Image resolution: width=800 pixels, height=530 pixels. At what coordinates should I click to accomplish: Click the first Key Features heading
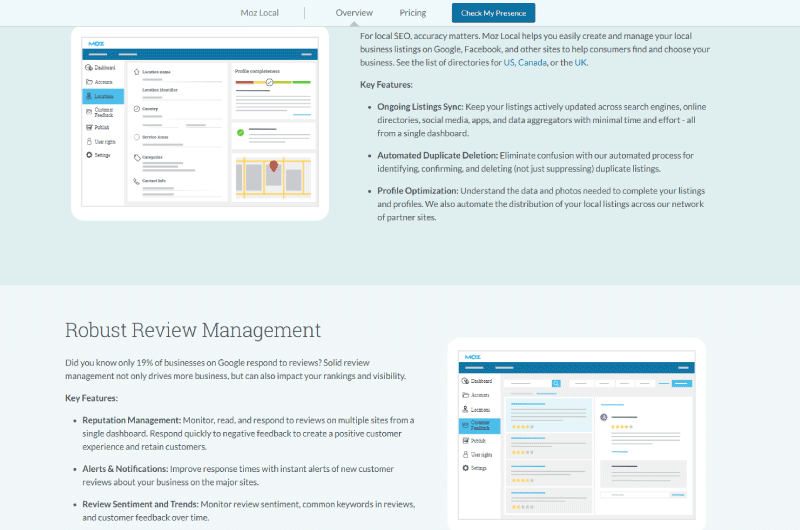pyautogui.click(x=386, y=85)
